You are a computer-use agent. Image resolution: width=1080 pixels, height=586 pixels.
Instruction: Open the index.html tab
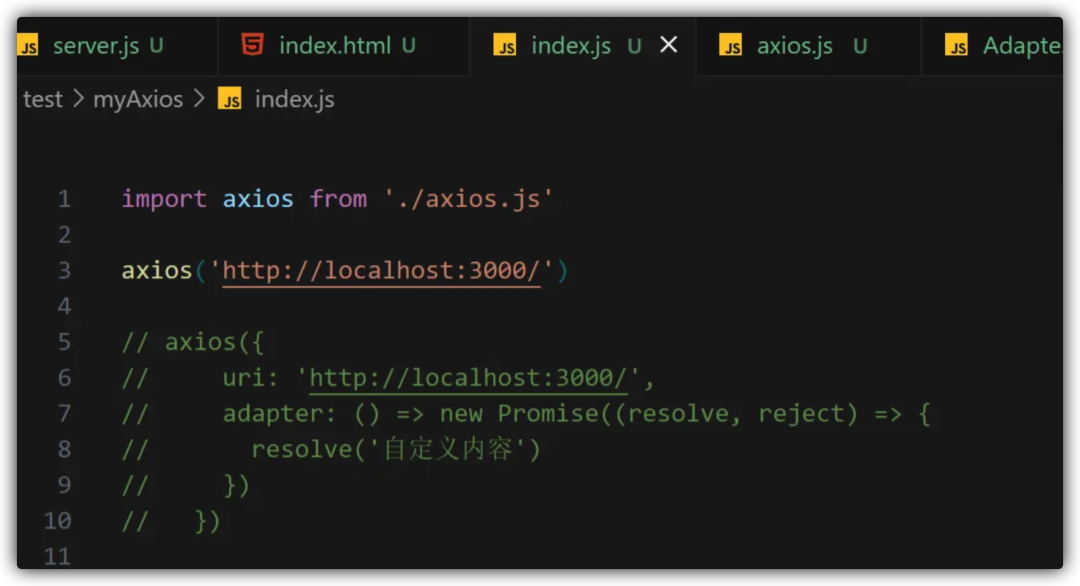[x=334, y=46]
